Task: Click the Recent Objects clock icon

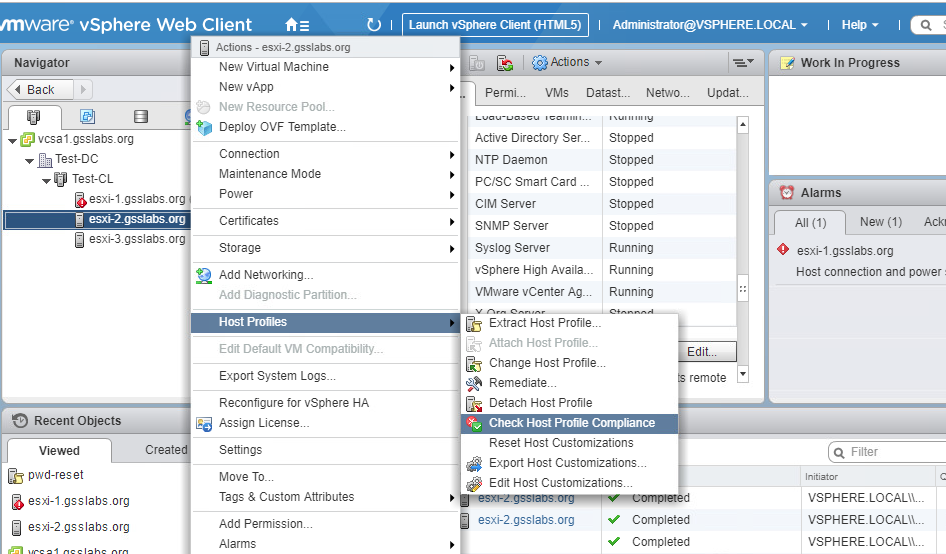Action: point(20,421)
